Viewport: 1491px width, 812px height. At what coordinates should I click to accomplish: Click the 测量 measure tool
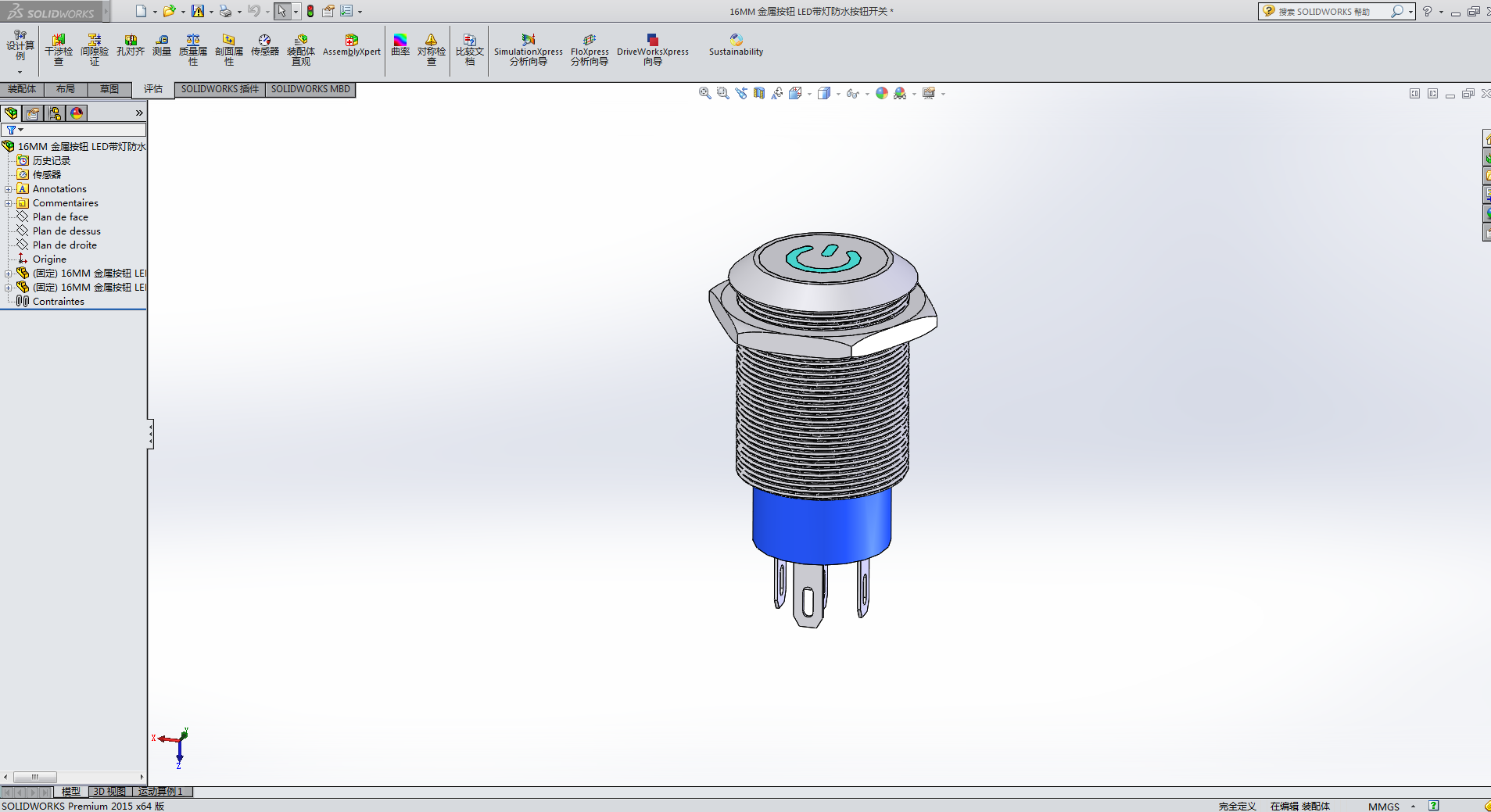[x=162, y=46]
